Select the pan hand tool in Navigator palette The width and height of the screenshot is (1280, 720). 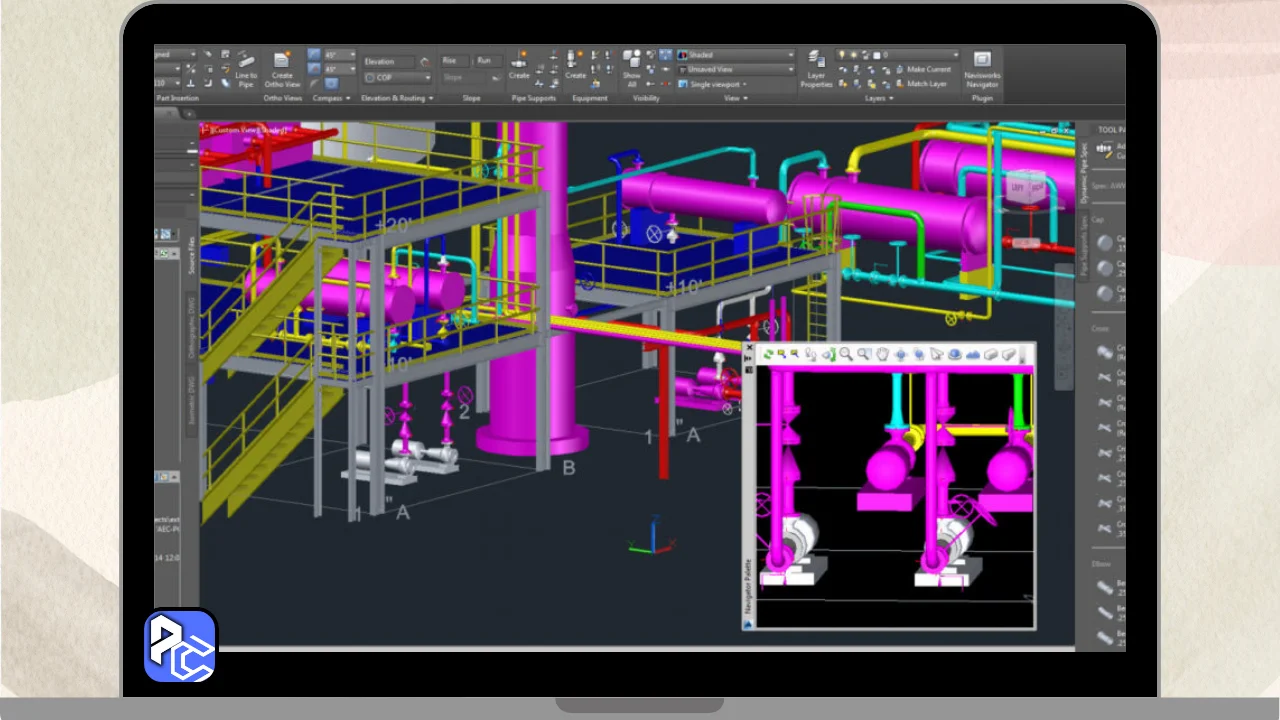pyautogui.click(x=882, y=354)
